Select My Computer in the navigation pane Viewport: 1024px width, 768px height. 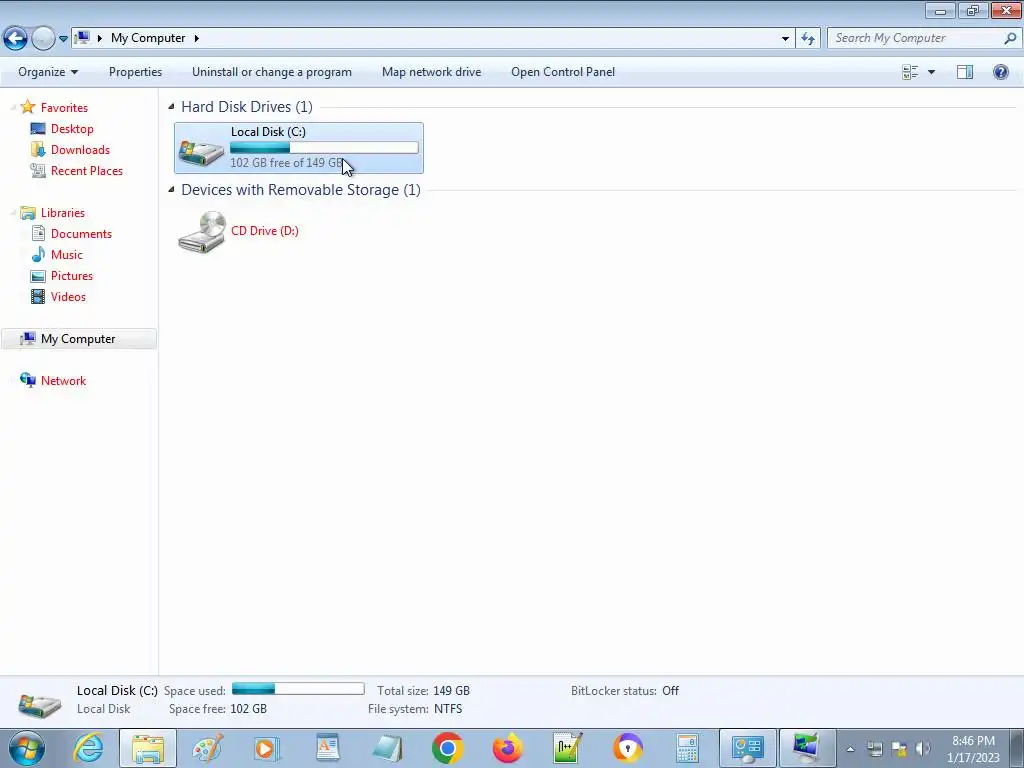78,339
